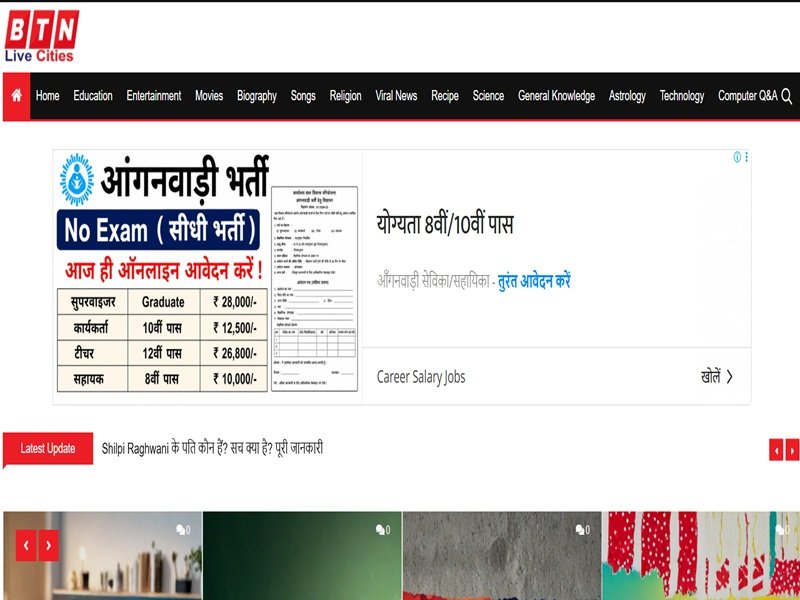Go to General Knowledge section
Image resolution: width=800 pixels, height=600 pixels.
click(557, 96)
